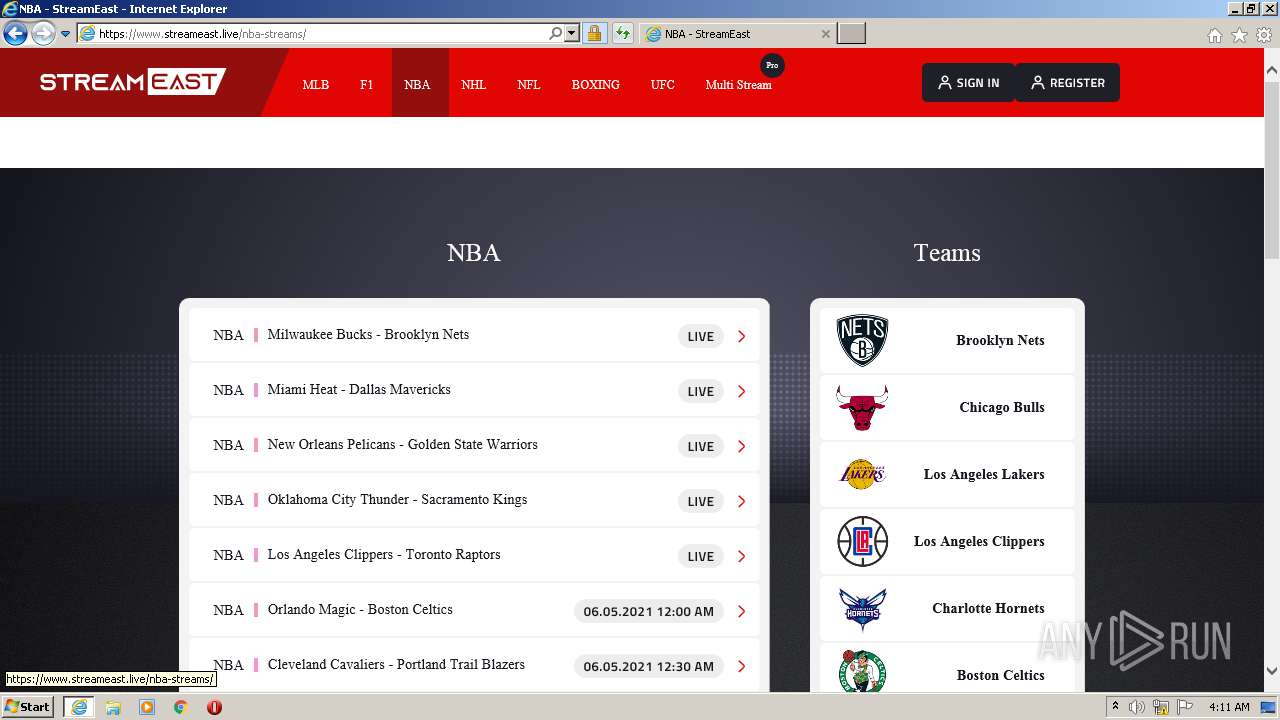Image resolution: width=1280 pixels, height=720 pixels.
Task: Open New Orleans Pelicans - Golden State Warriors
Action: (474, 445)
